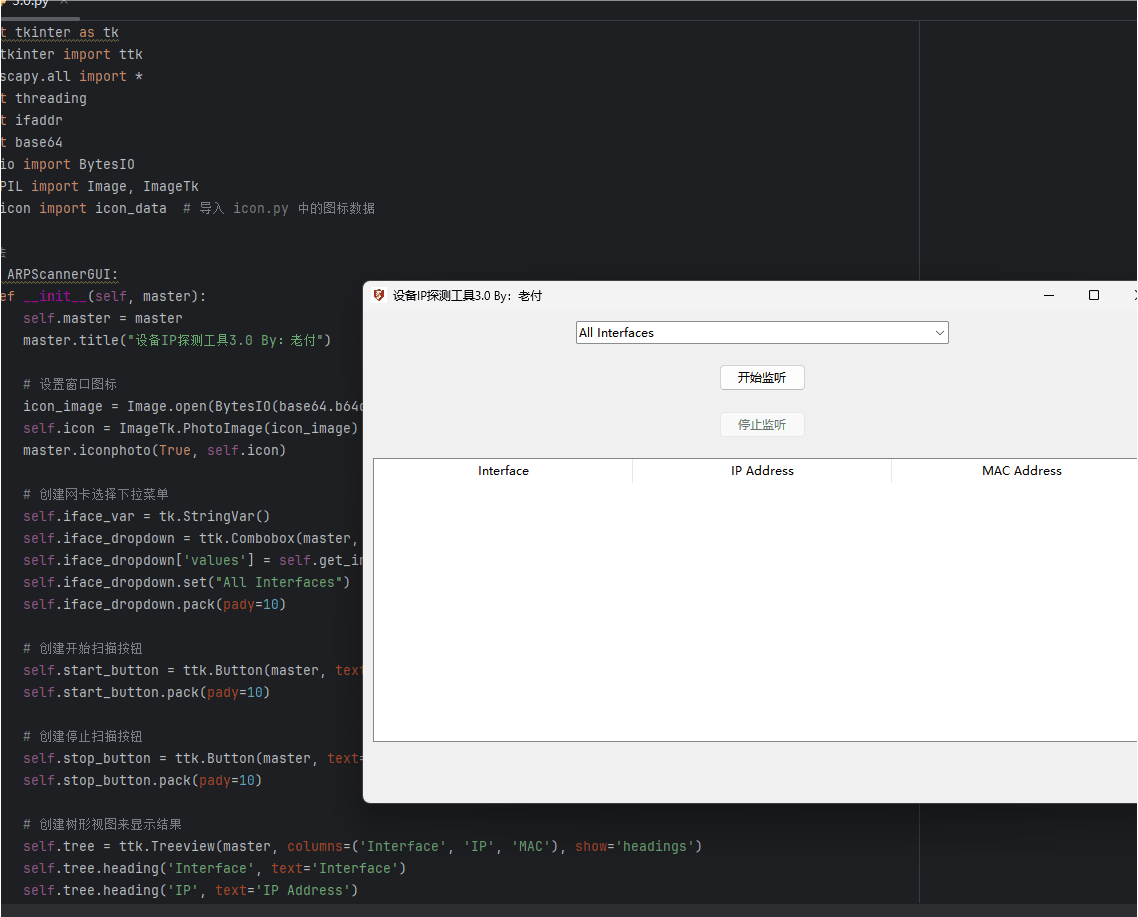Image resolution: width=1138 pixels, height=917 pixels.
Task: Click 'self.stop_button.pack(pady=10)' line
Action: click(142, 780)
